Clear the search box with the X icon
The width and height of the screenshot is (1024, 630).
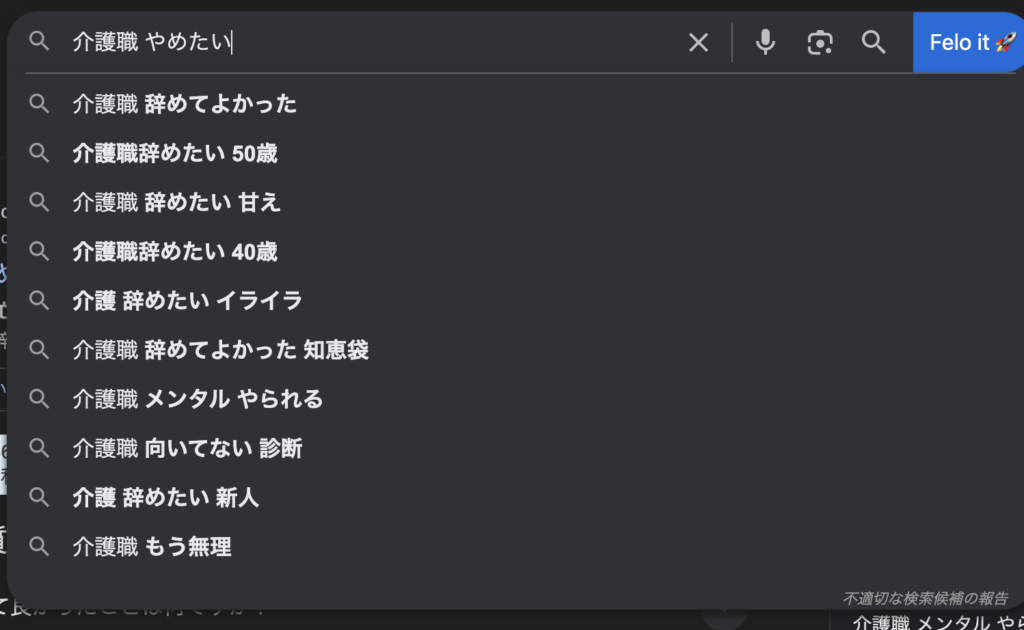pos(698,43)
